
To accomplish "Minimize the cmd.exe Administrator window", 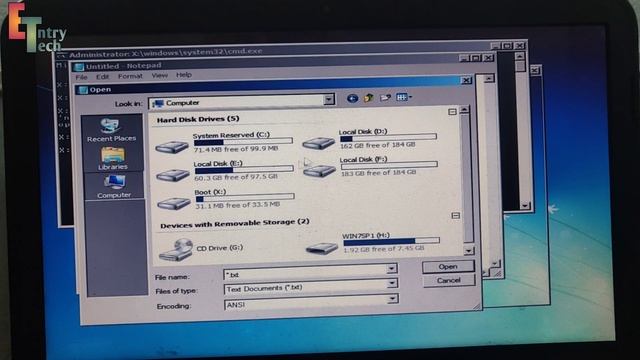I will [496, 46].
